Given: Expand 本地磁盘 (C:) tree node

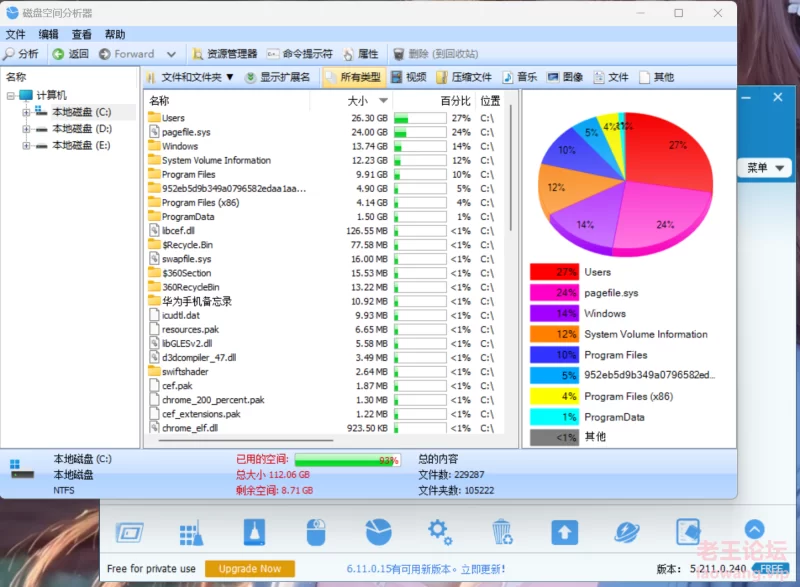Looking at the screenshot, I should (26, 112).
